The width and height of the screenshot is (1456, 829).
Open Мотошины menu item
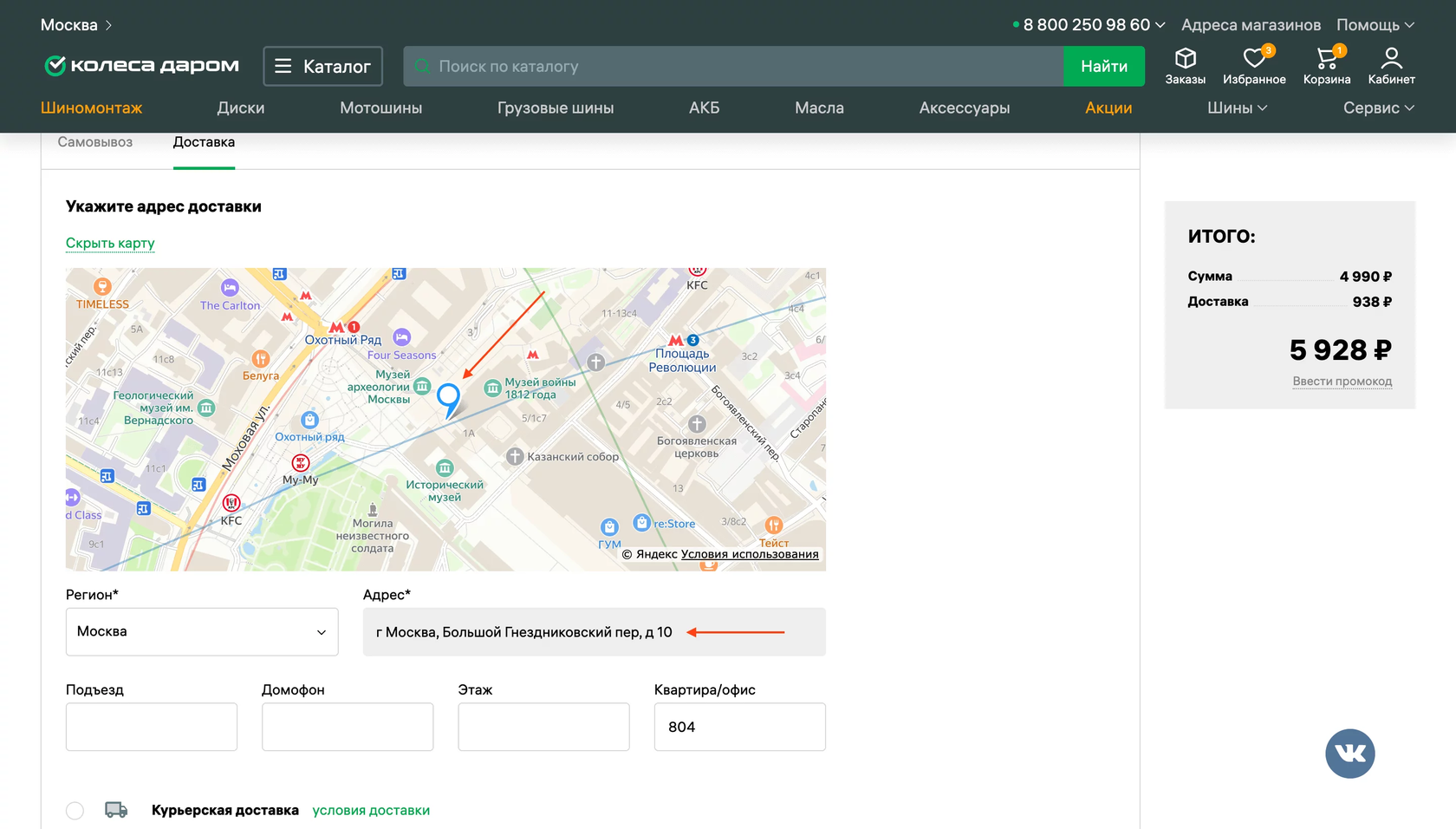click(x=381, y=108)
